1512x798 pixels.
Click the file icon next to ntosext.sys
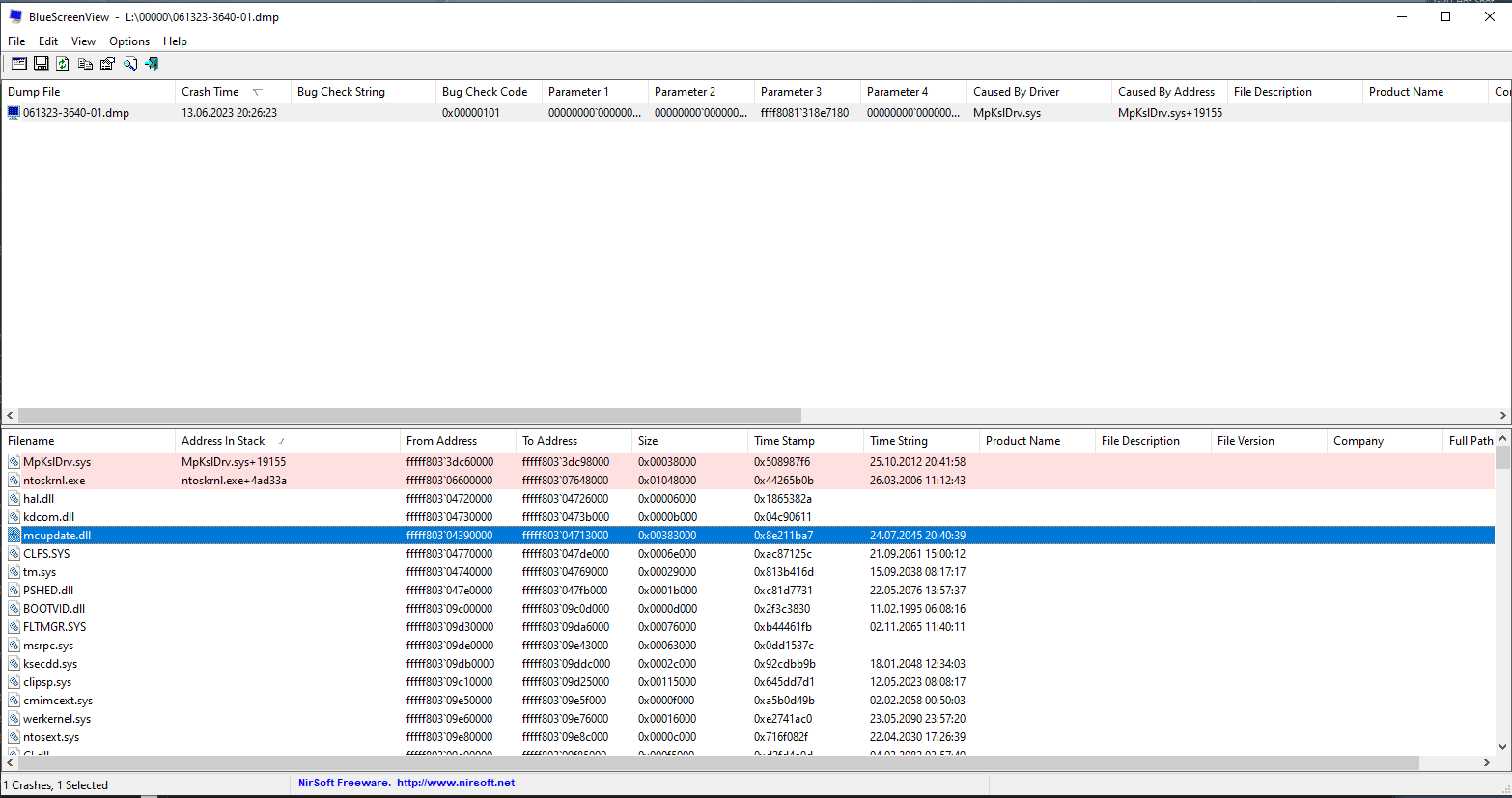14,737
